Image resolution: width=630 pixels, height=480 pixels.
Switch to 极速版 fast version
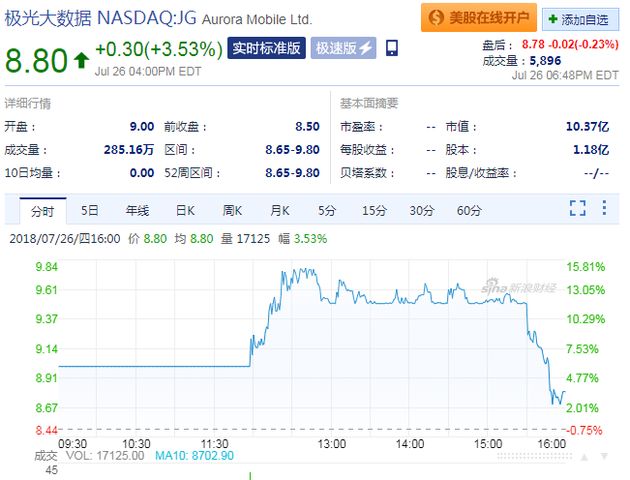coord(344,48)
